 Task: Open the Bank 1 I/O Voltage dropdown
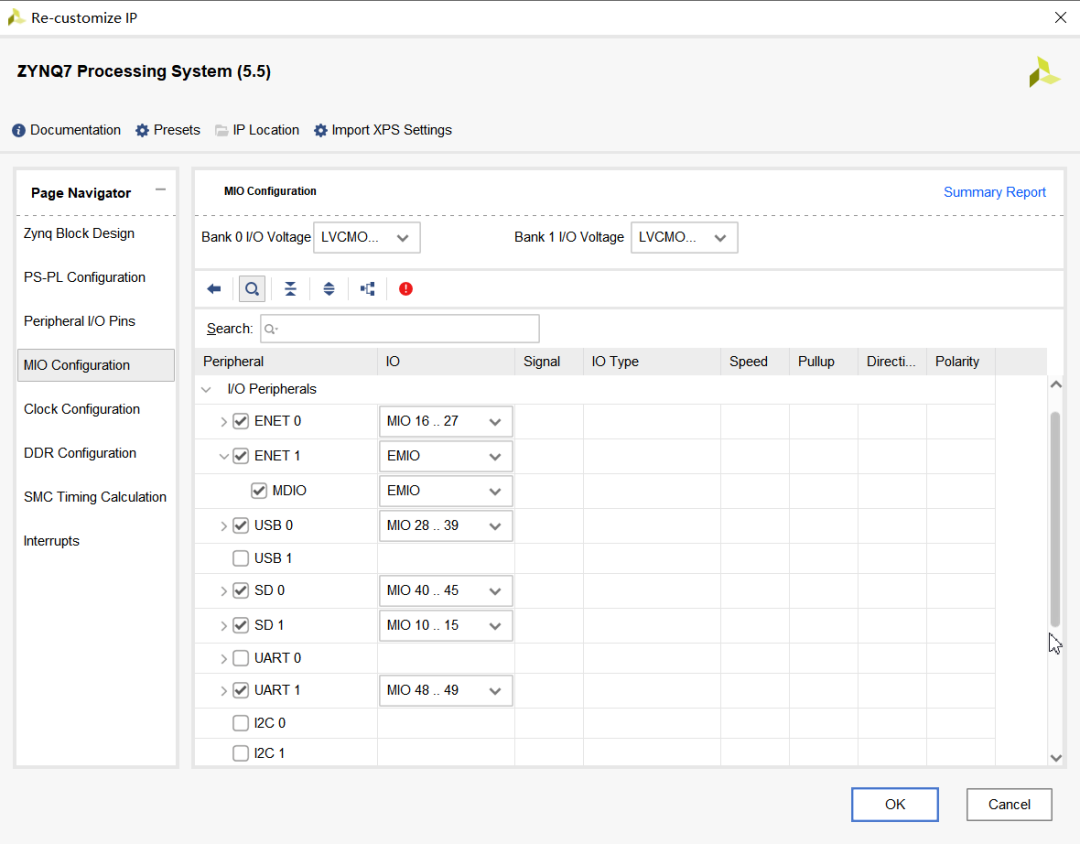[684, 238]
